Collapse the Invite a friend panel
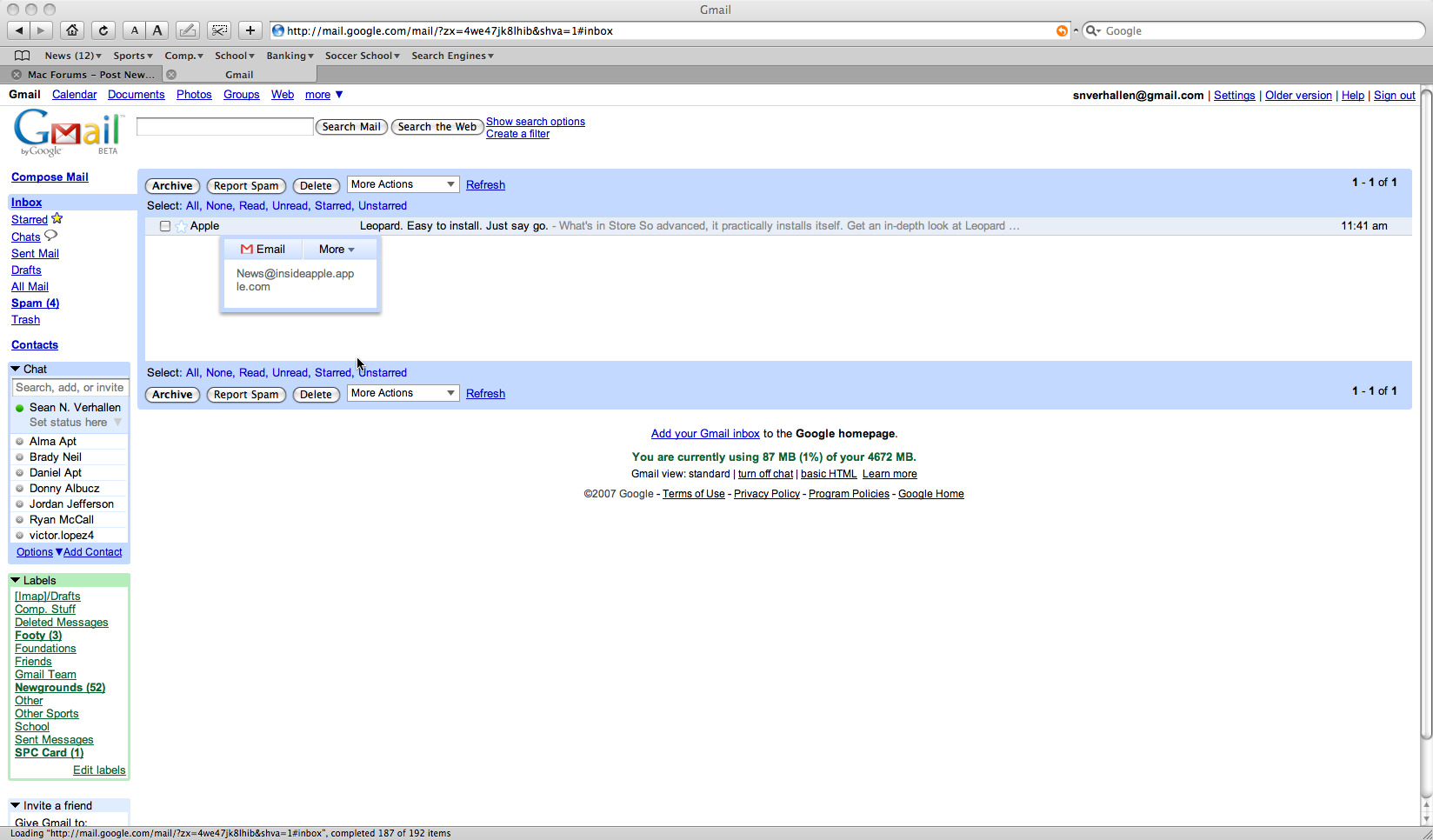Viewport: 1433px width, 840px height. pyautogui.click(x=15, y=805)
